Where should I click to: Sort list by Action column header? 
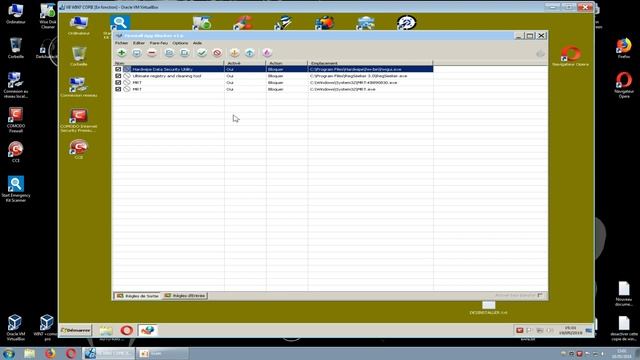coord(287,63)
